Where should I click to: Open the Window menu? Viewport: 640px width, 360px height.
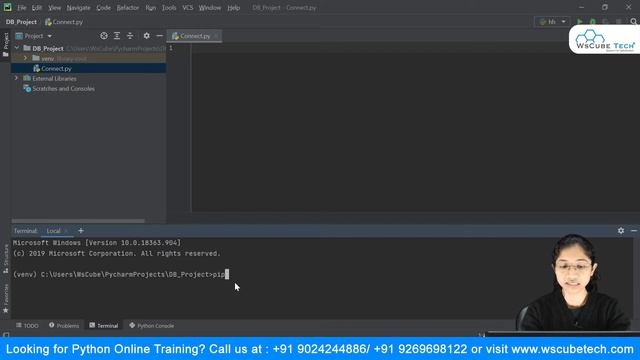[210, 8]
